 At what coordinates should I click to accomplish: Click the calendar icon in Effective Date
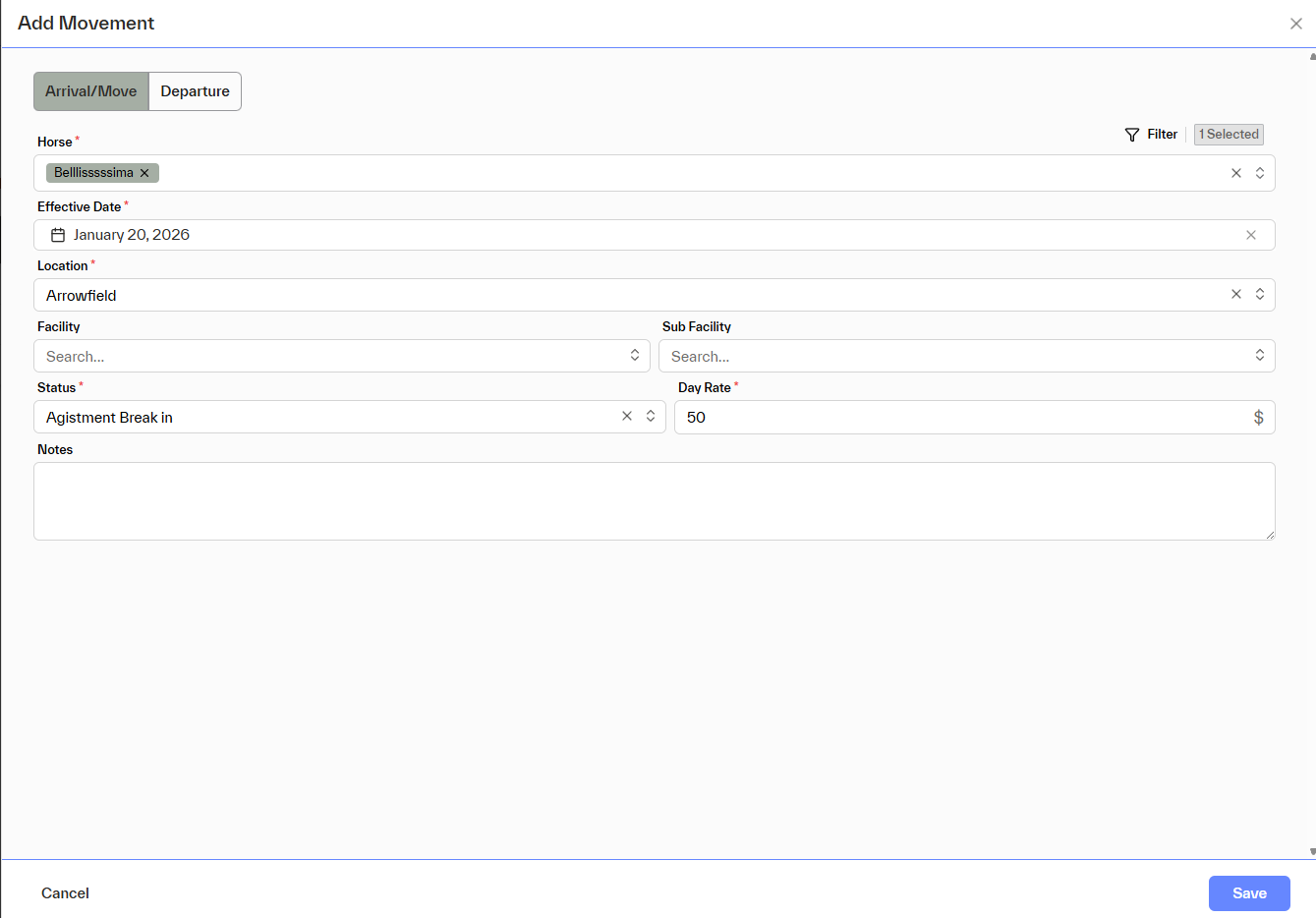pyautogui.click(x=58, y=235)
